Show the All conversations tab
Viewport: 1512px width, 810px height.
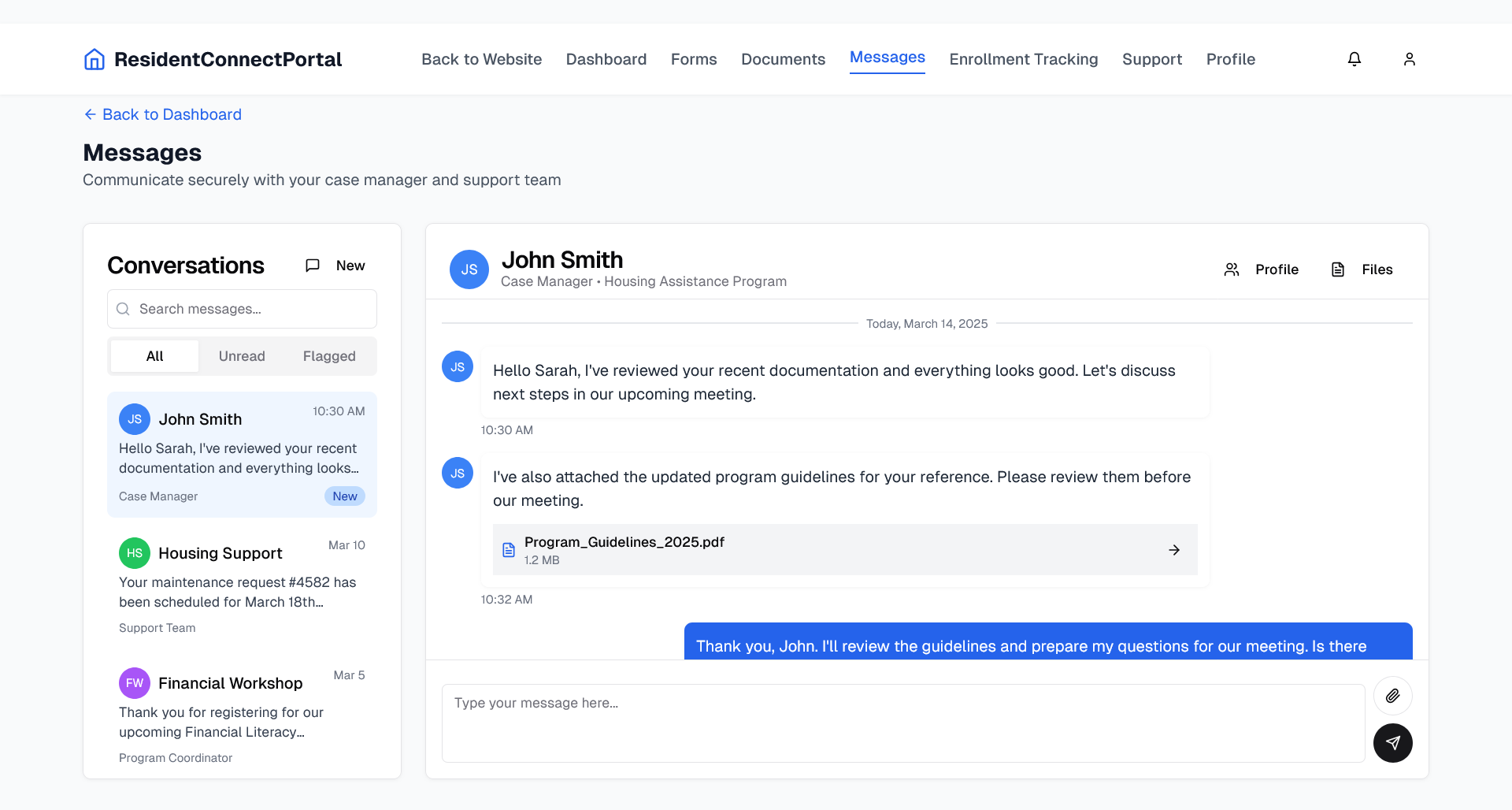(154, 356)
